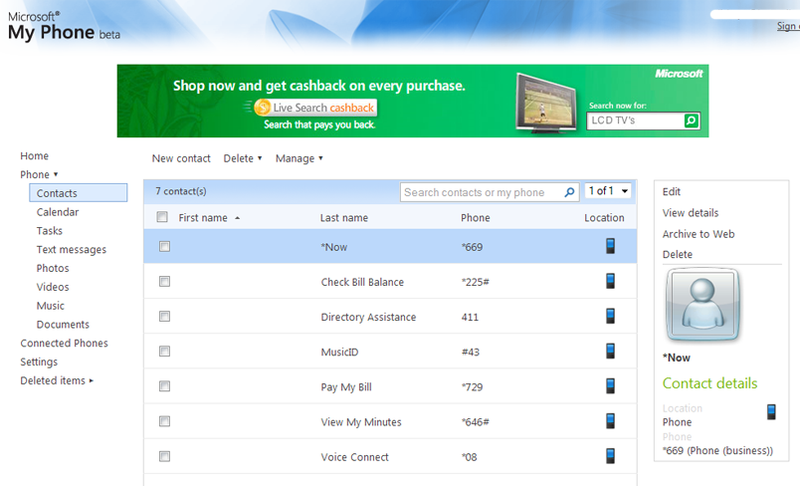Open Documents in sidebar
Screen dimensions: 800x486
pyautogui.click(x=63, y=324)
